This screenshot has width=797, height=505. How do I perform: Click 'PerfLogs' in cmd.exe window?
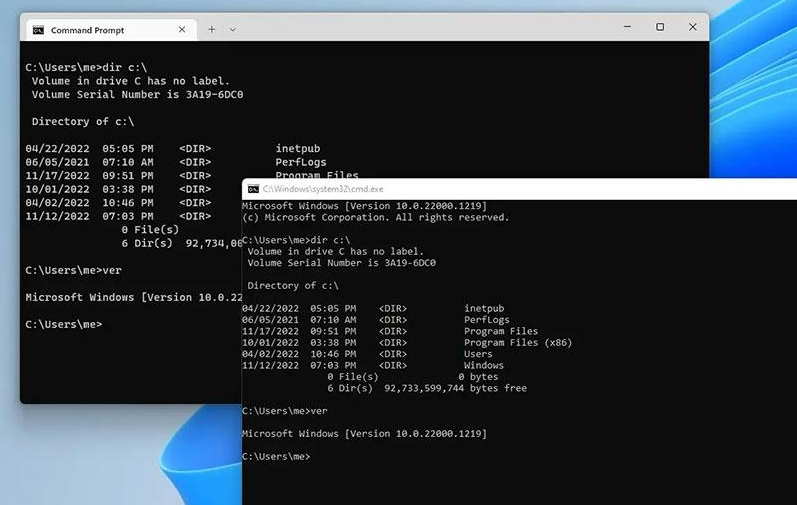(486, 320)
